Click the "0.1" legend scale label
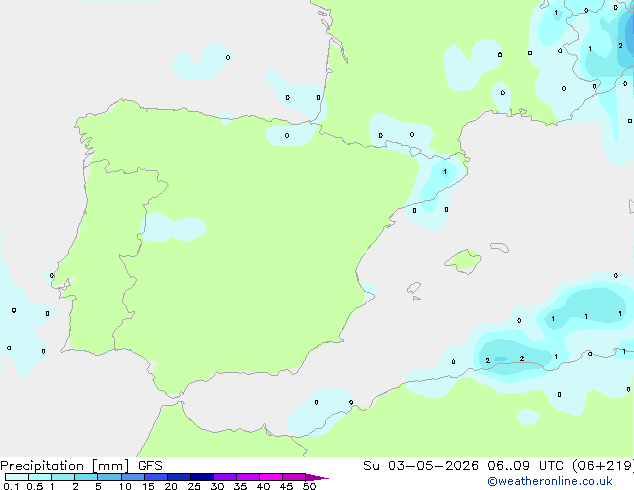 pyautogui.click(x=11, y=486)
